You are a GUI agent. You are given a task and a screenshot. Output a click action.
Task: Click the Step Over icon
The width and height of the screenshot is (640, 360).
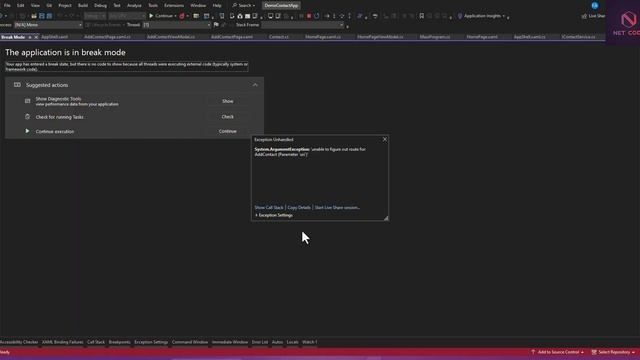pos(342,16)
